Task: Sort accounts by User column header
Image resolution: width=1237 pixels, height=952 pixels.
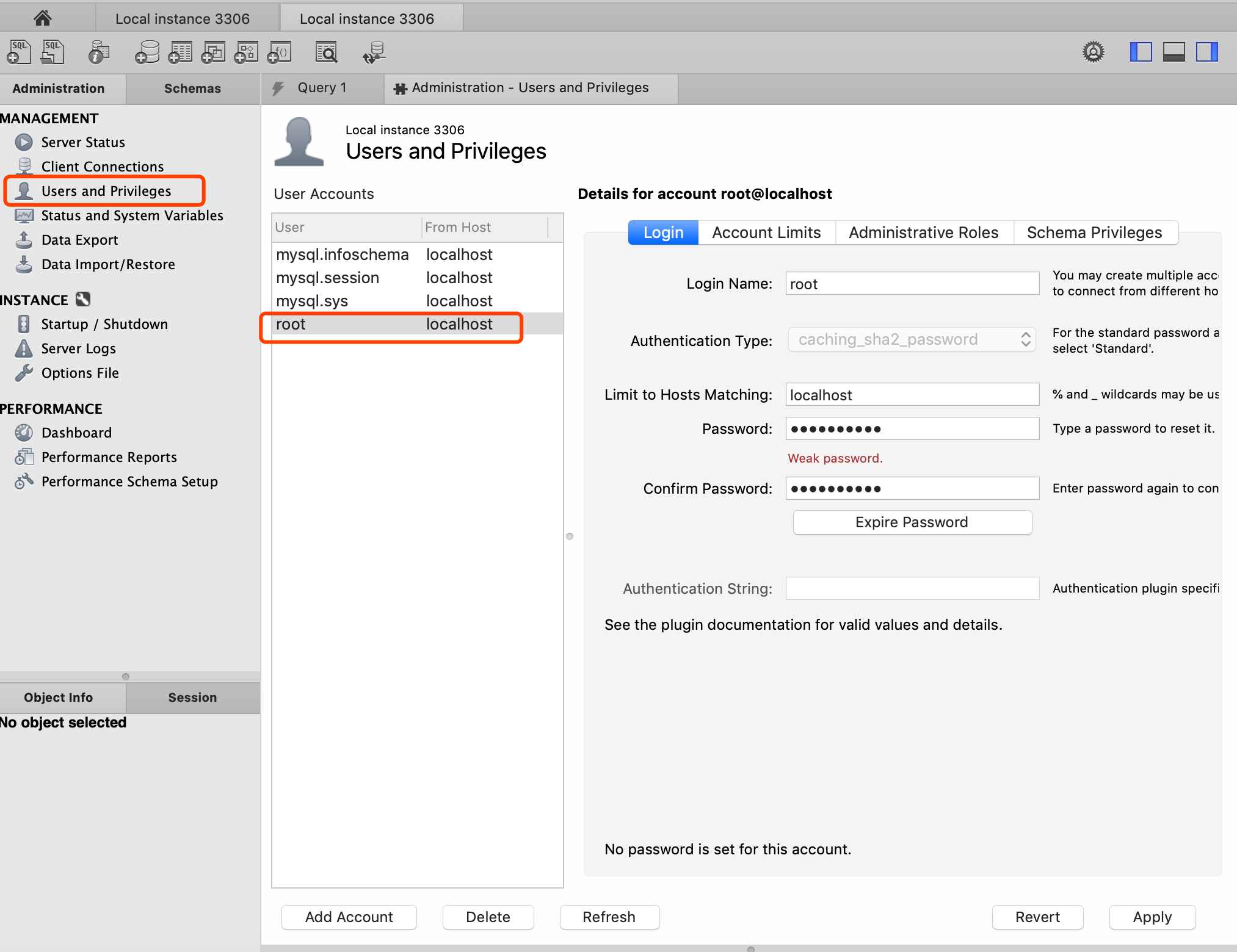Action: click(x=346, y=227)
